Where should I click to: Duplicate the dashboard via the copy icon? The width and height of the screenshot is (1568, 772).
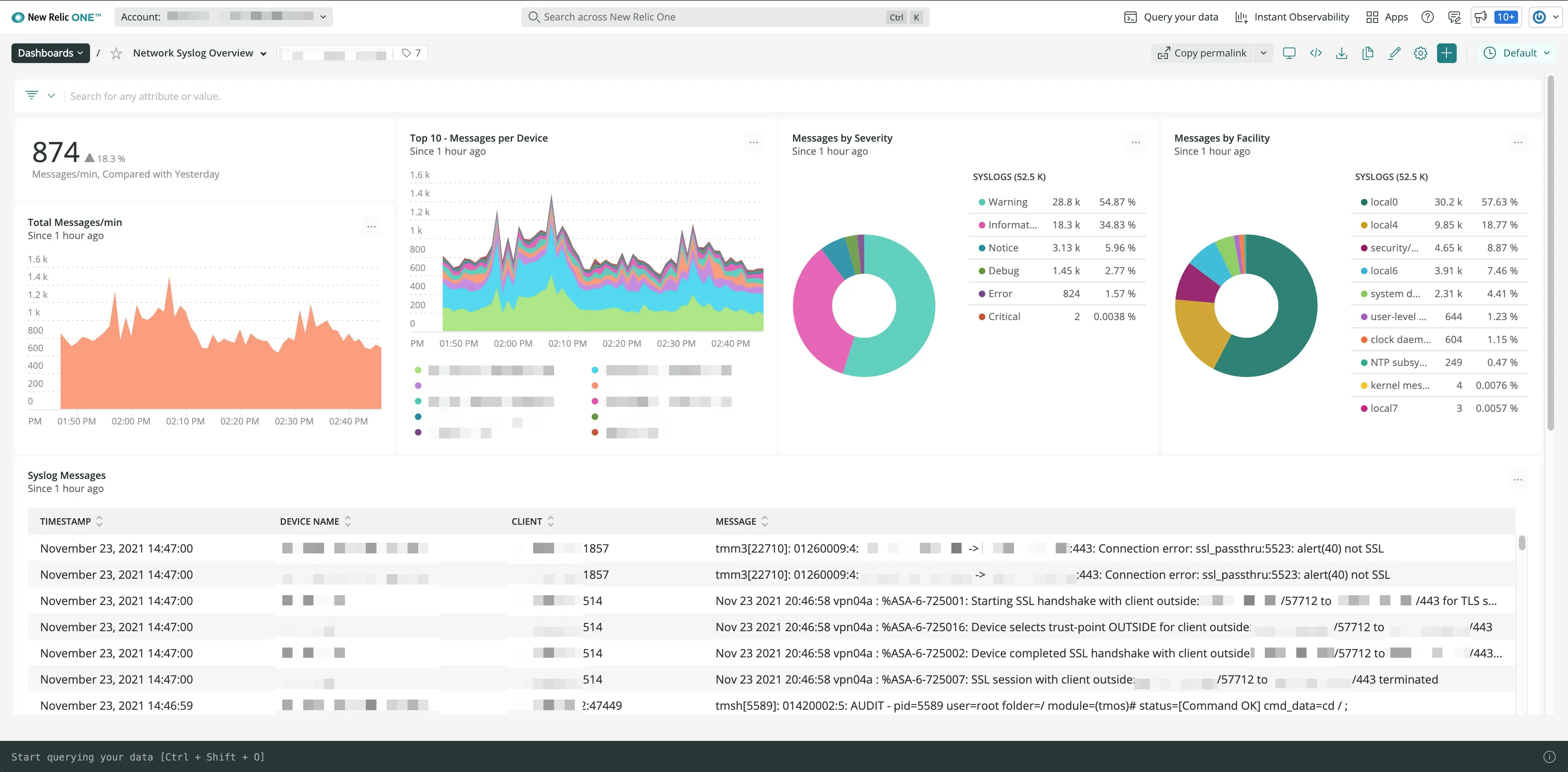(x=1368, y=53)
